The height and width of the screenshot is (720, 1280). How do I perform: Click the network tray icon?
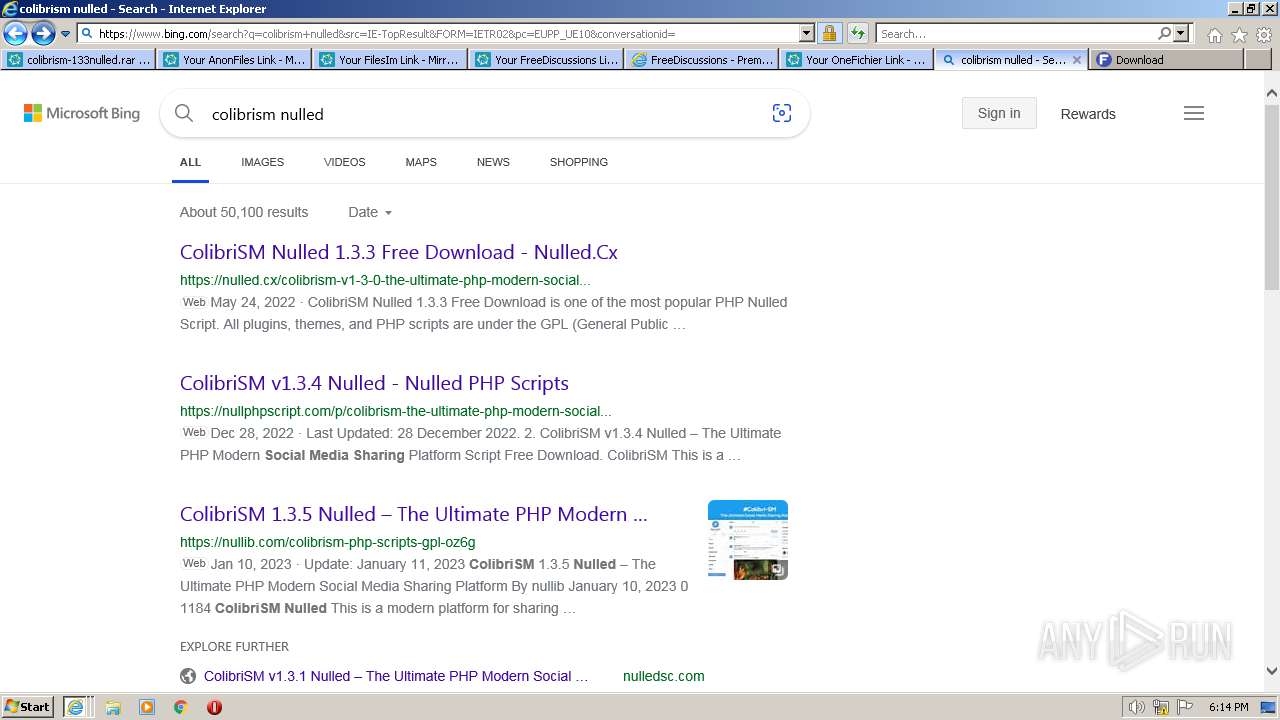[1161, 707]
